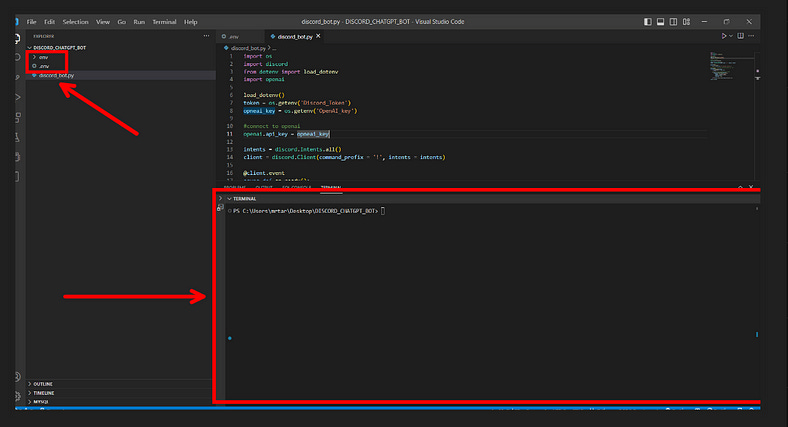Close the bottom panel with X icon
Screen dimensions: 788x427
tap(751, 187)
